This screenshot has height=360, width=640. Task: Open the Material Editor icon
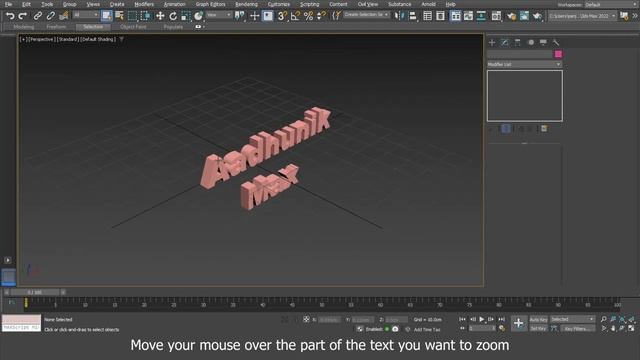tap(496, 16)
